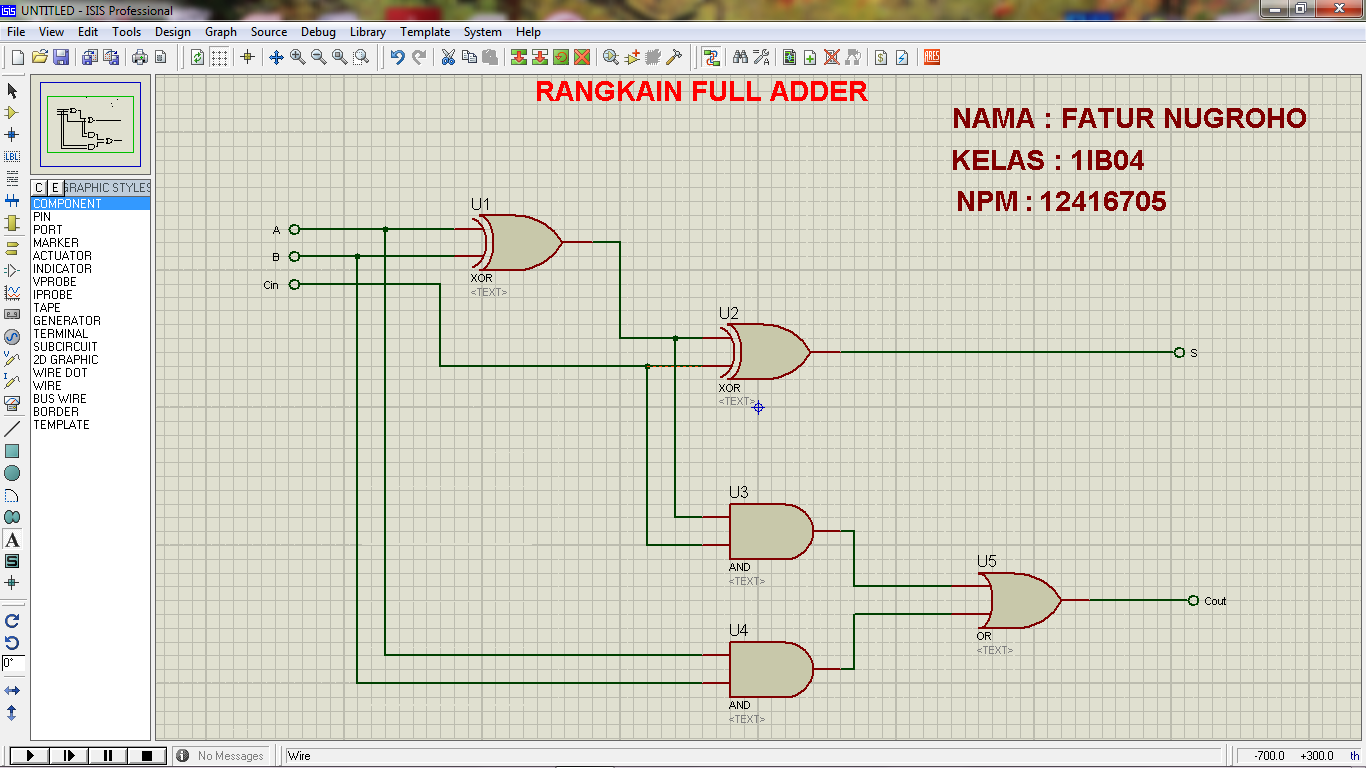Open an existing design file
Screen dimensions: 1366x768
[x=40, y=57]
